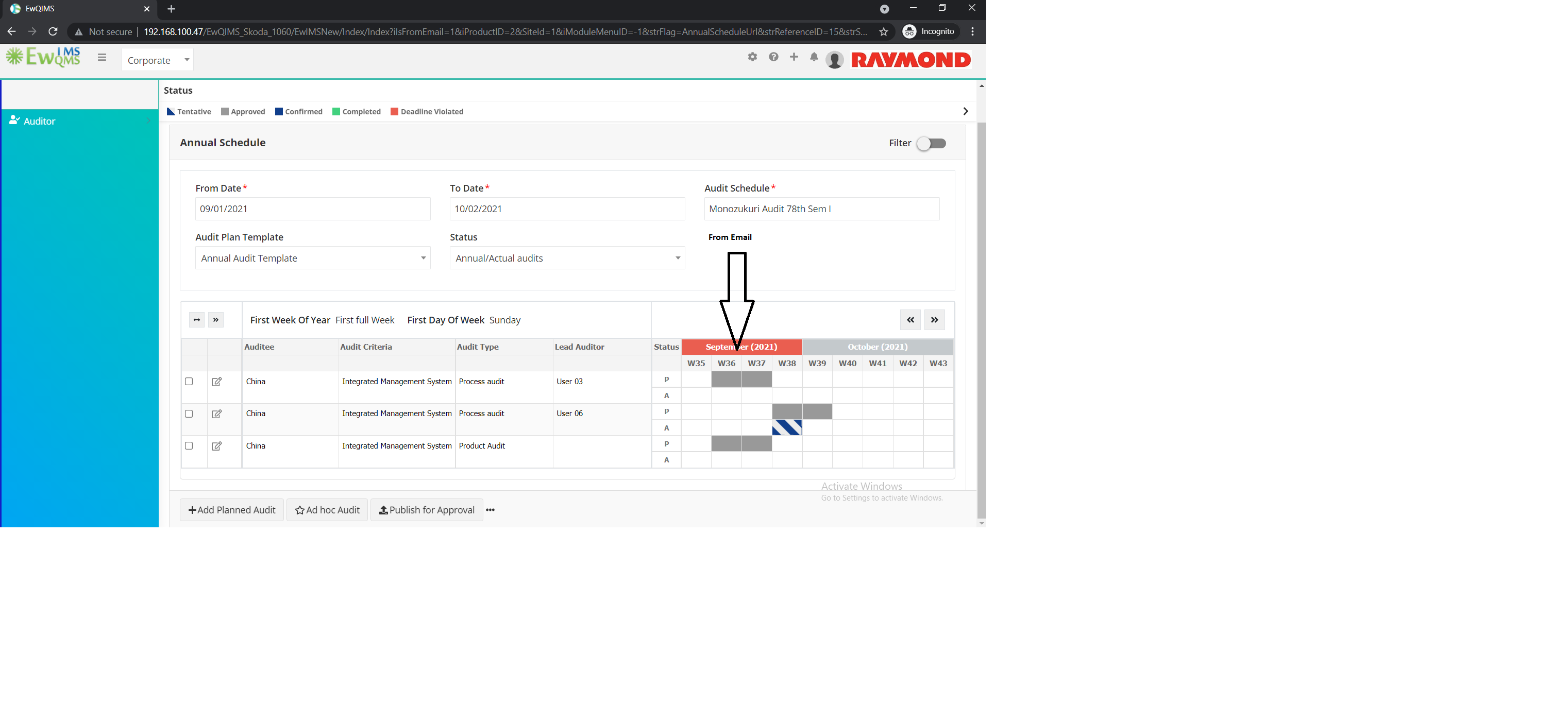
Task: Click the EwQMS logo
Action: 43,57
